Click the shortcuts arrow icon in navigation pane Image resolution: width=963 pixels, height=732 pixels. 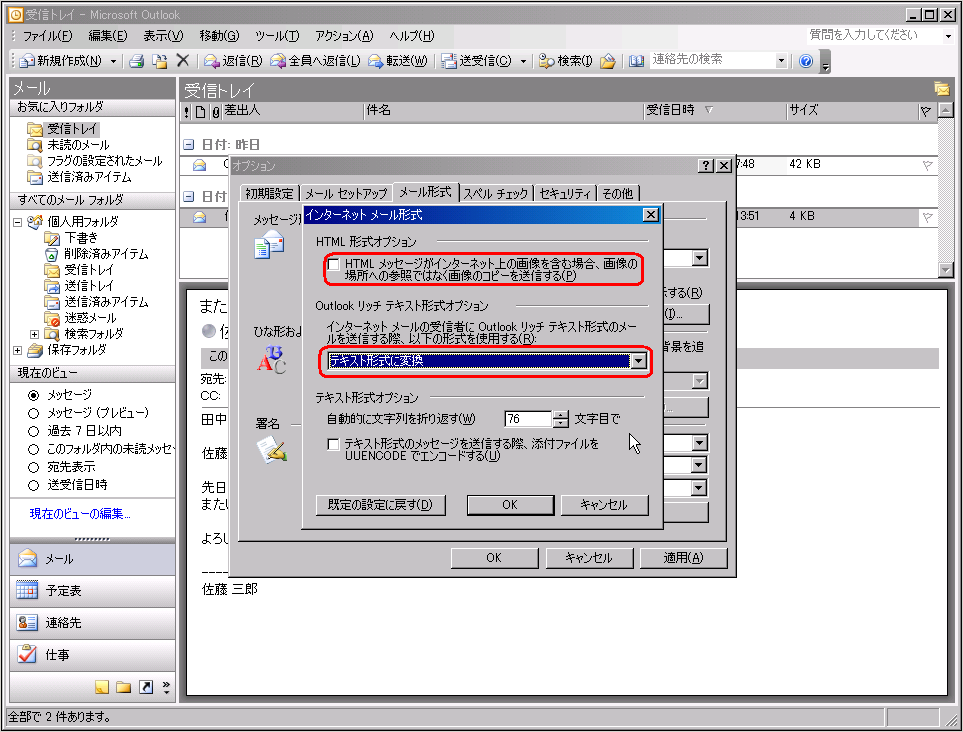coord(146,687)
